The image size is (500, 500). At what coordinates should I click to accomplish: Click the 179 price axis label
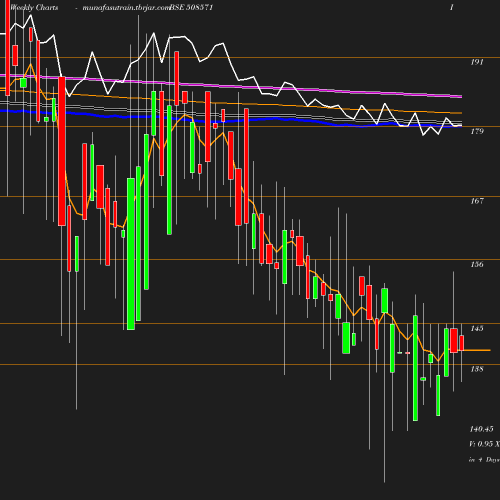(477, 131)
